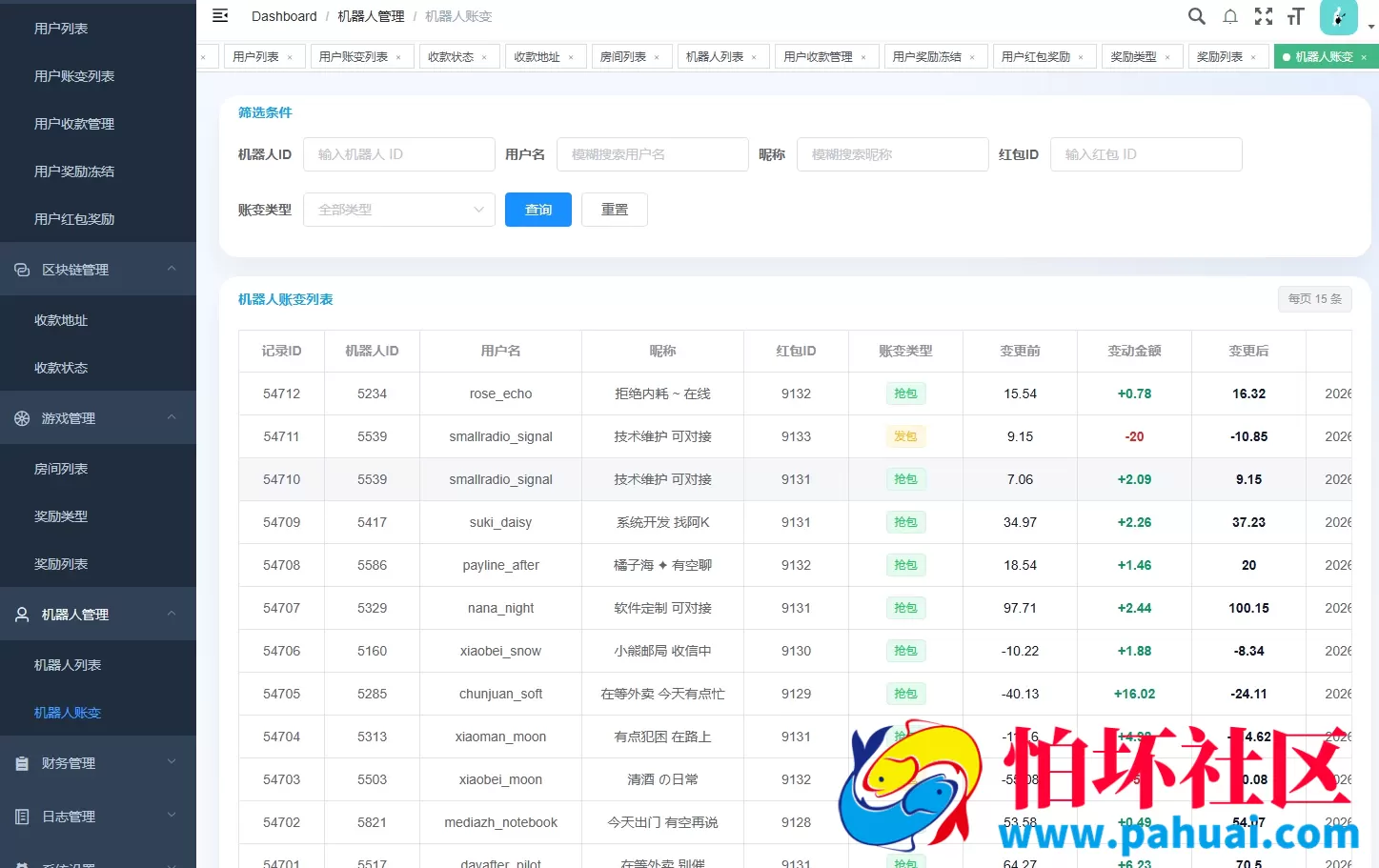Click the 重置 reset button
1379x868 pixels.
[615, 210]
